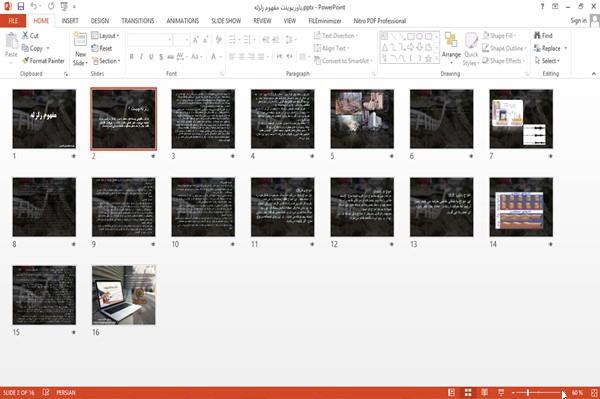The width and height of the screenshot is (600, 399).
Task: Switch to Normal view in status bar
Action: [452, 392]
